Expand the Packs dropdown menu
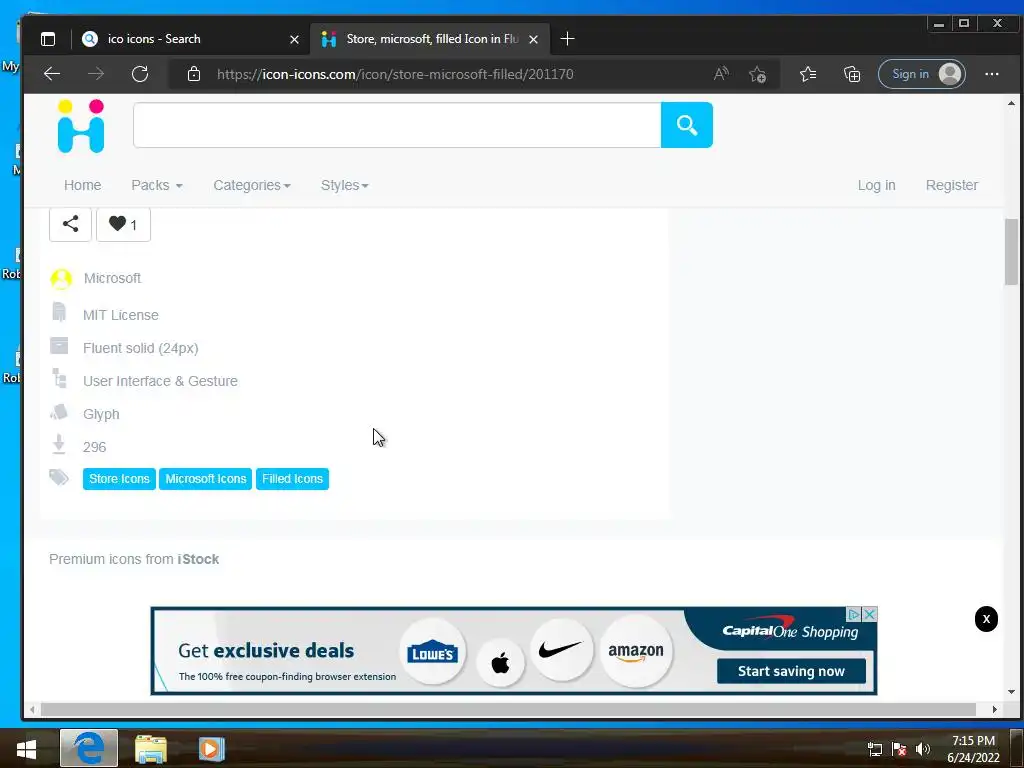 click(157, 185)
